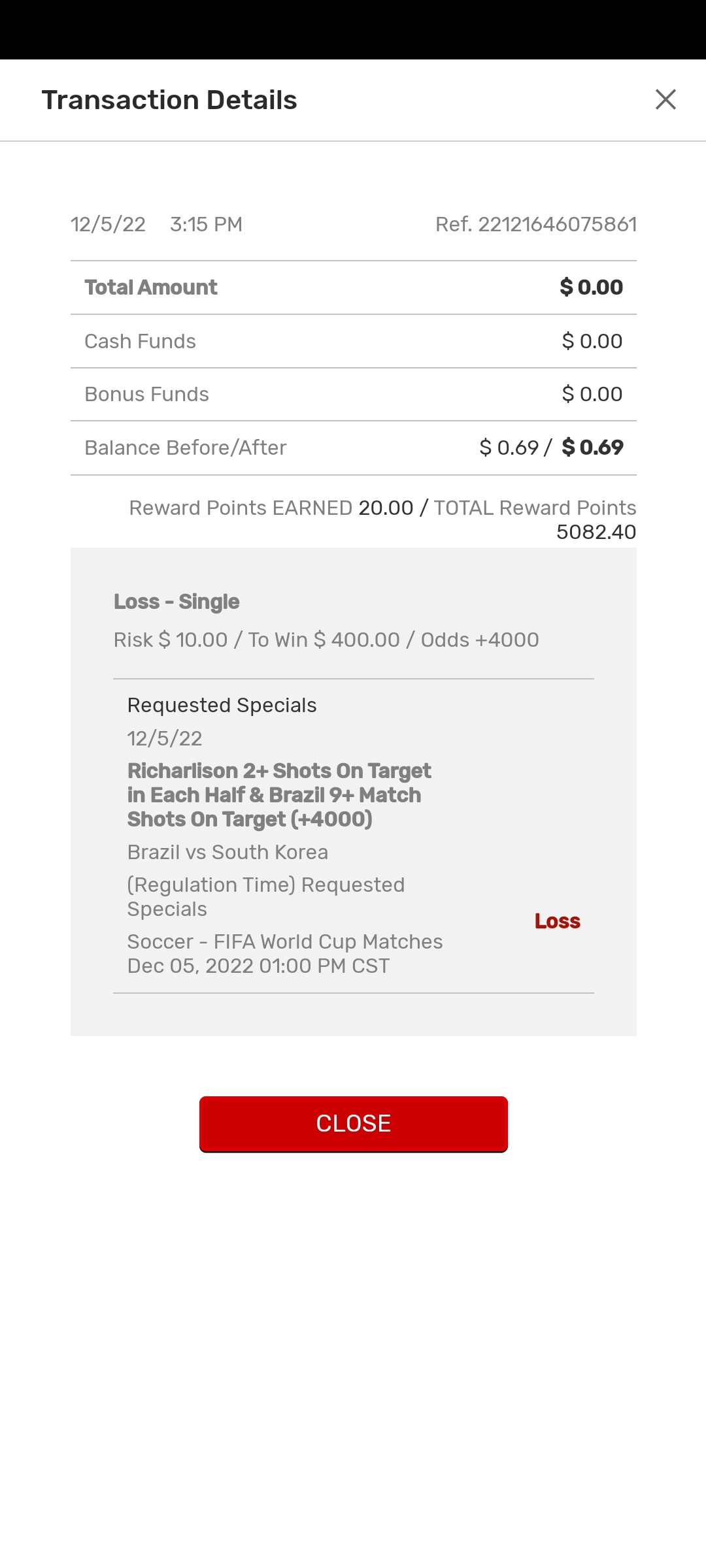Viewport: 706px width, 1568px height.
Task: Tap the Requested Specials heading
Action: (222, 706)
